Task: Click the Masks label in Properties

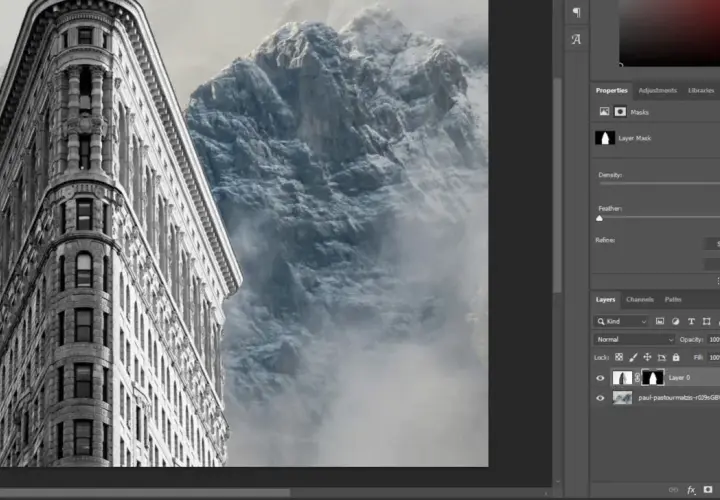Action: (639, 112)
